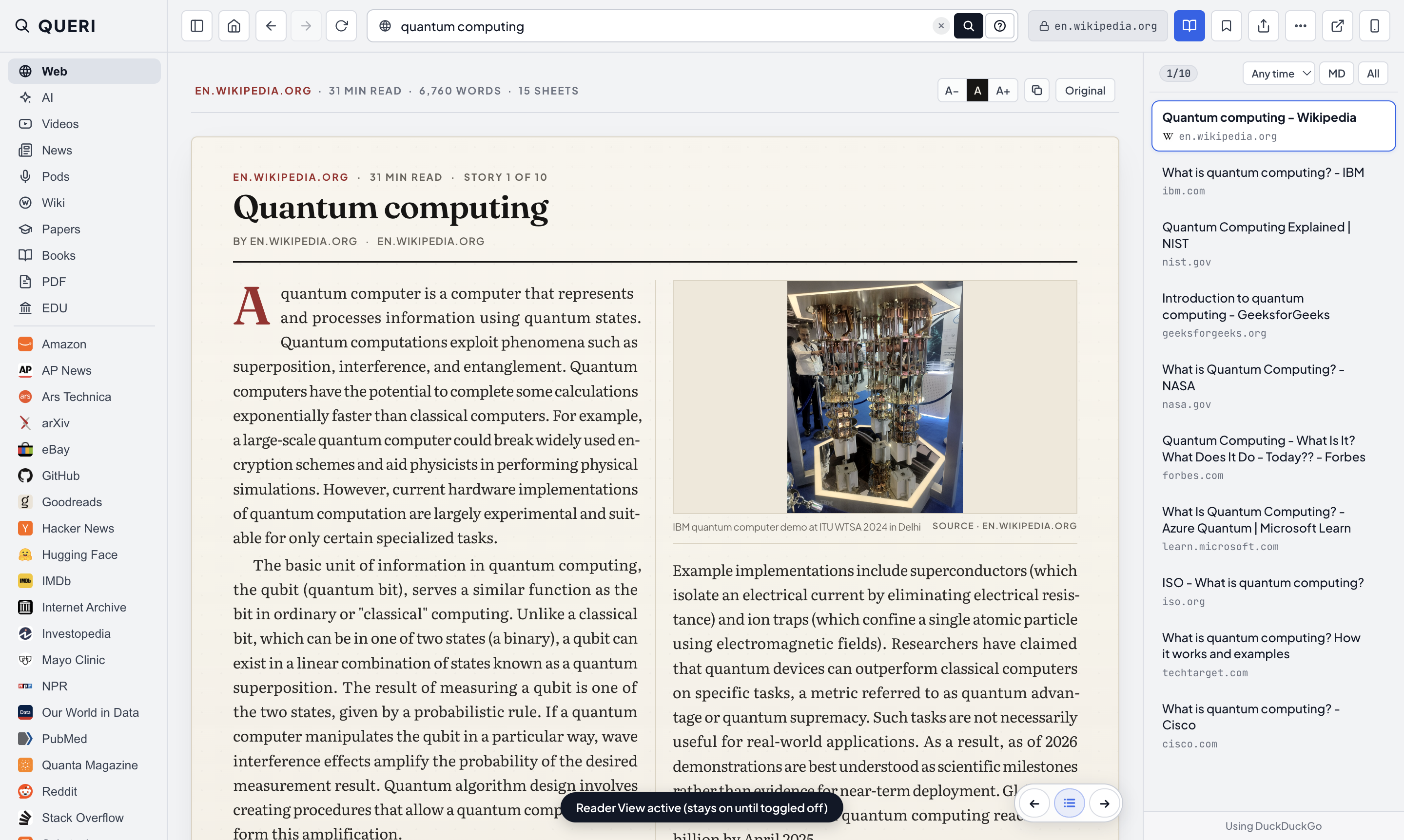Open the Any time filter dropdown

point(1278,74)
